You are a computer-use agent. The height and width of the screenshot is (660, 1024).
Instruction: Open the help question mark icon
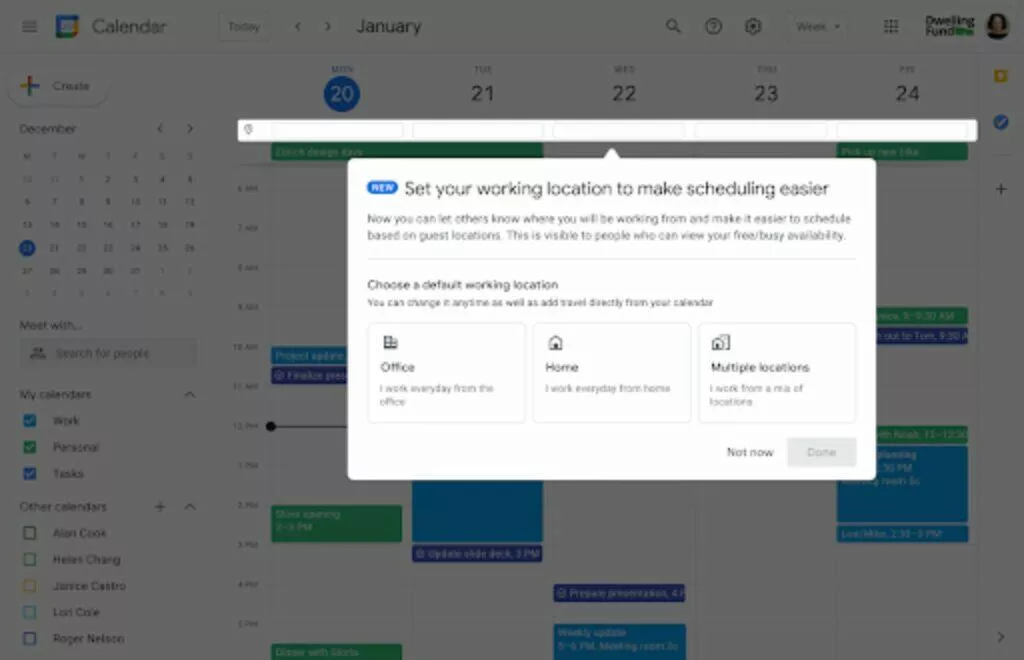click(x=713, y=27)
